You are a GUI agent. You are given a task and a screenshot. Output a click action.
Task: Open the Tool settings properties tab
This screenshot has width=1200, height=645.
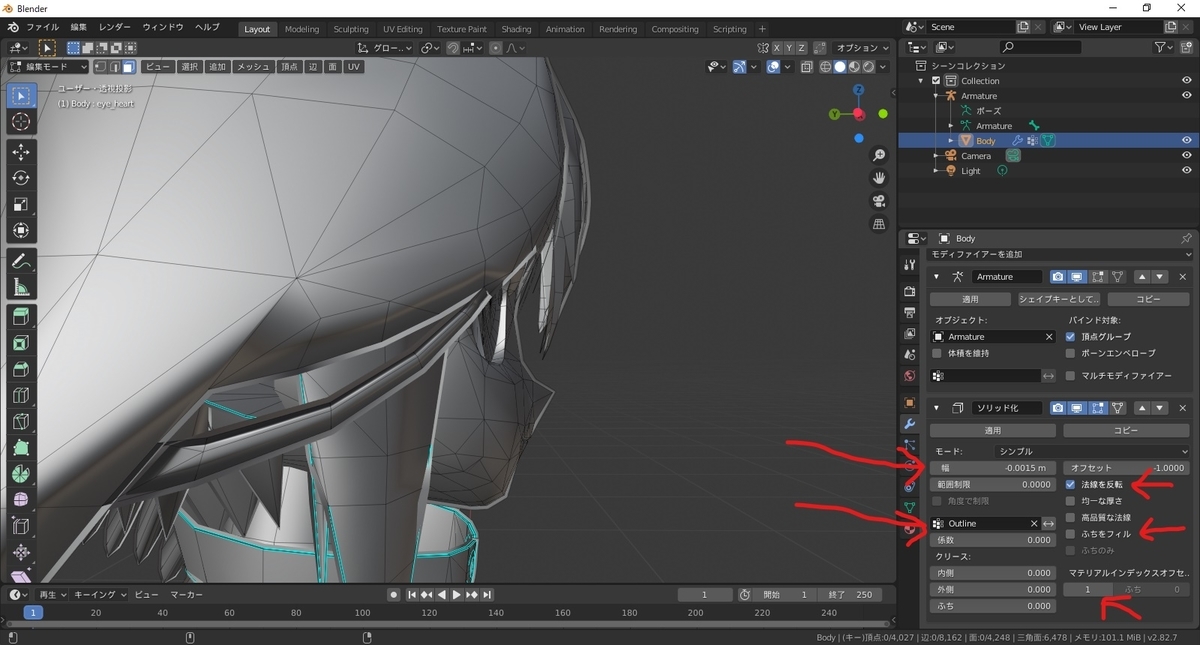tap(909, 265)
